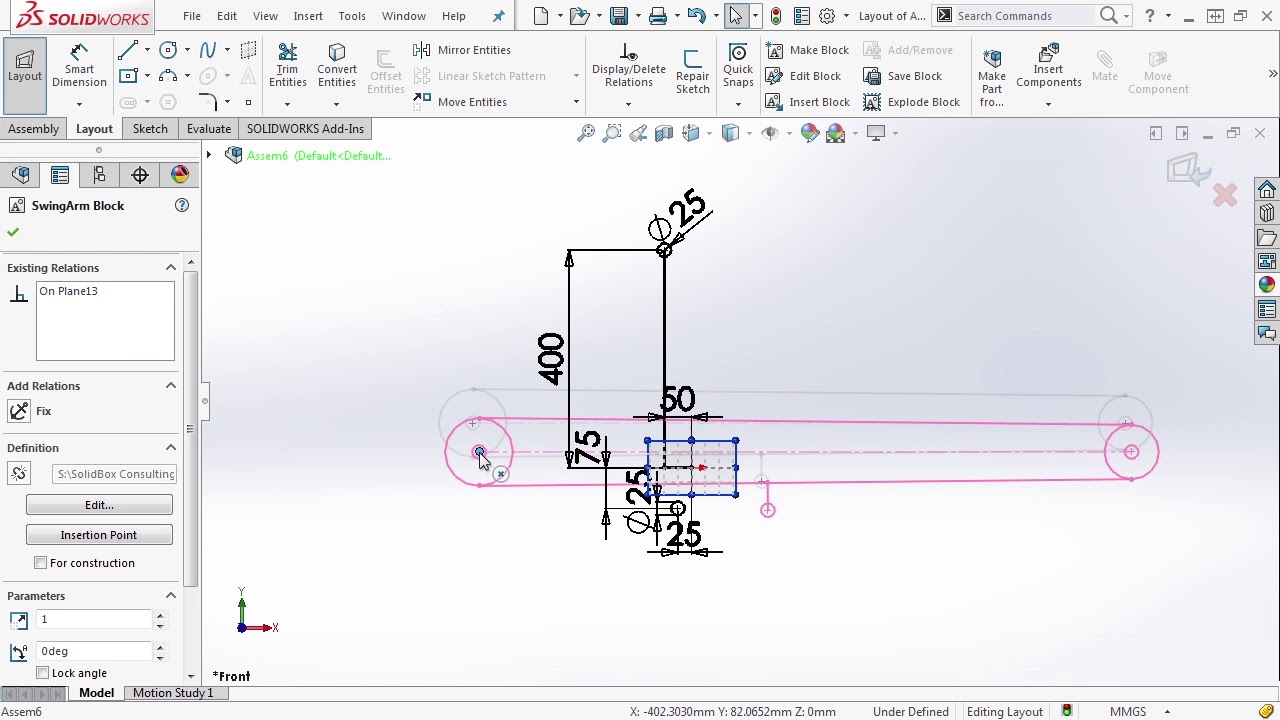Collapse the Existing Relations section

171,268
